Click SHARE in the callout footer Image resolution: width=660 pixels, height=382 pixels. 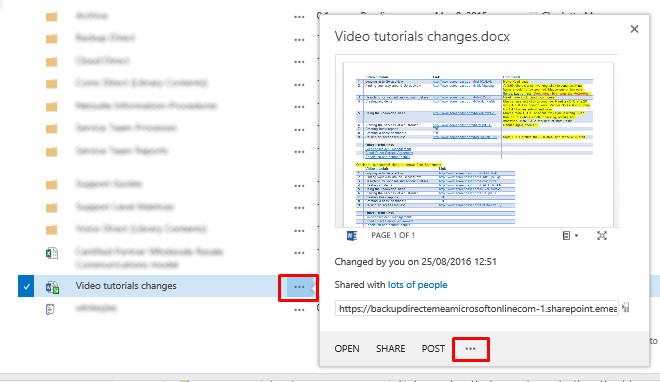point(391,349)
